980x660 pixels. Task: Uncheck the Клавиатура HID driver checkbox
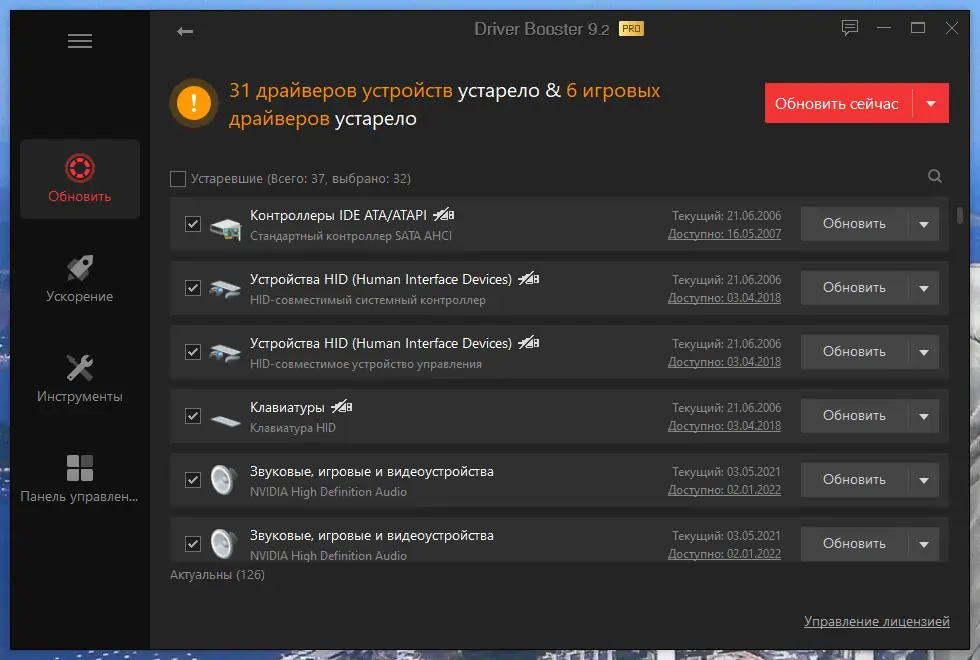[x=193, y=416]
